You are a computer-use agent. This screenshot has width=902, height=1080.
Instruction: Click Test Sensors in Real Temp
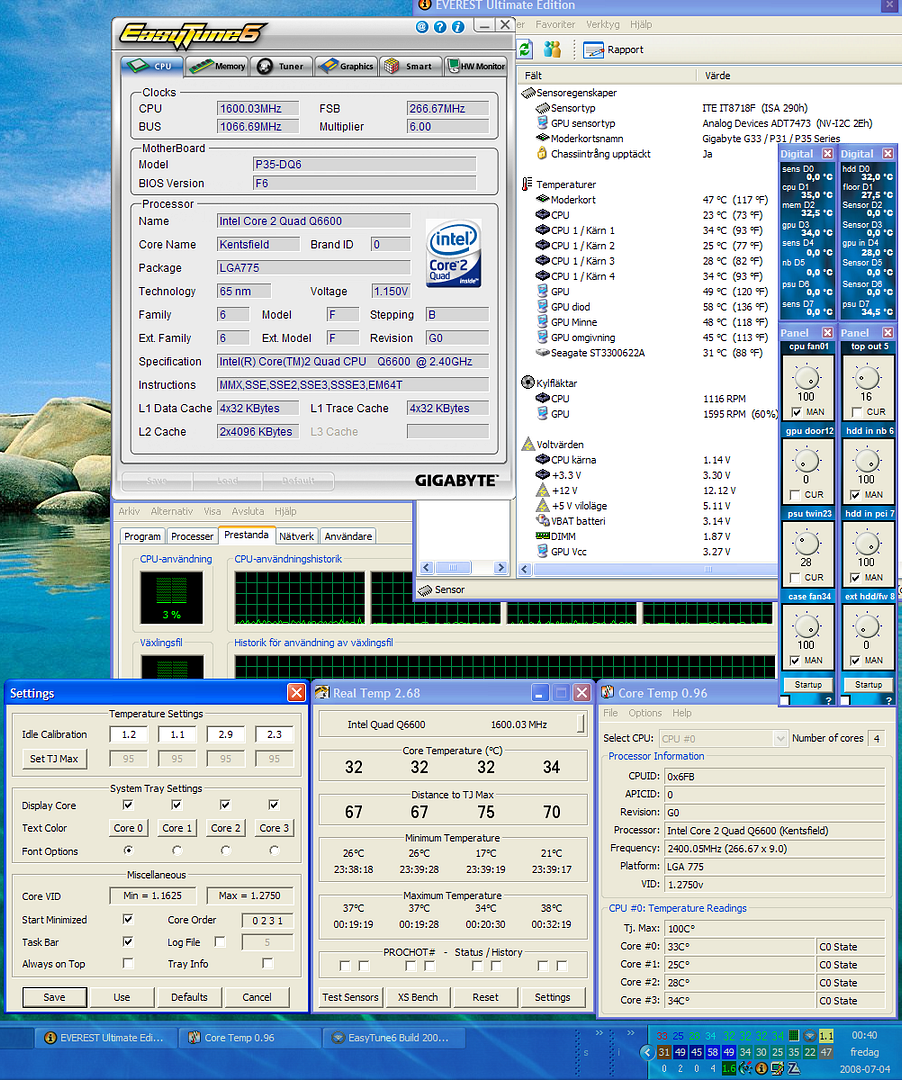pyautogui.click(x=350, y=997)
